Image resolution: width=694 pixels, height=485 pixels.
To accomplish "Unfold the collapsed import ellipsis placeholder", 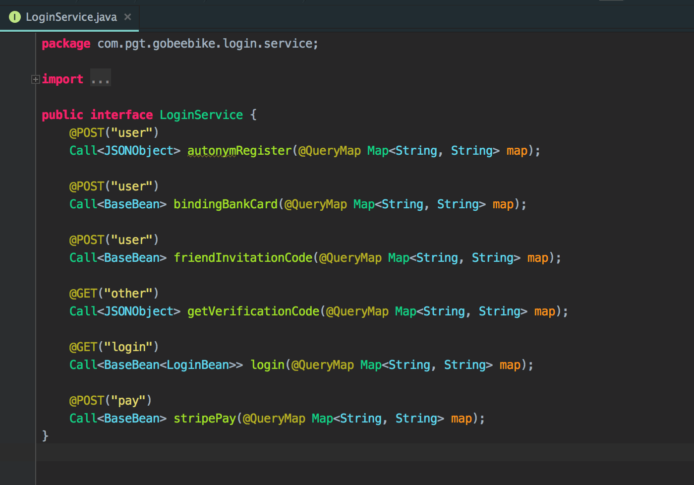I will tap(100, 79).
